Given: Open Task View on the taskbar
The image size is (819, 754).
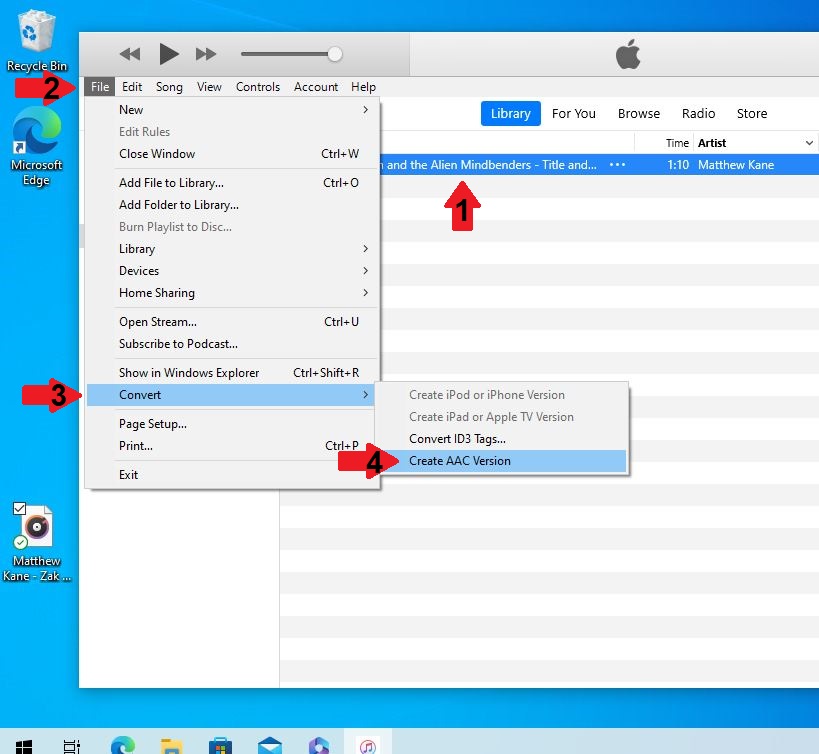Looking at the screenshot, I should [72, 746].
